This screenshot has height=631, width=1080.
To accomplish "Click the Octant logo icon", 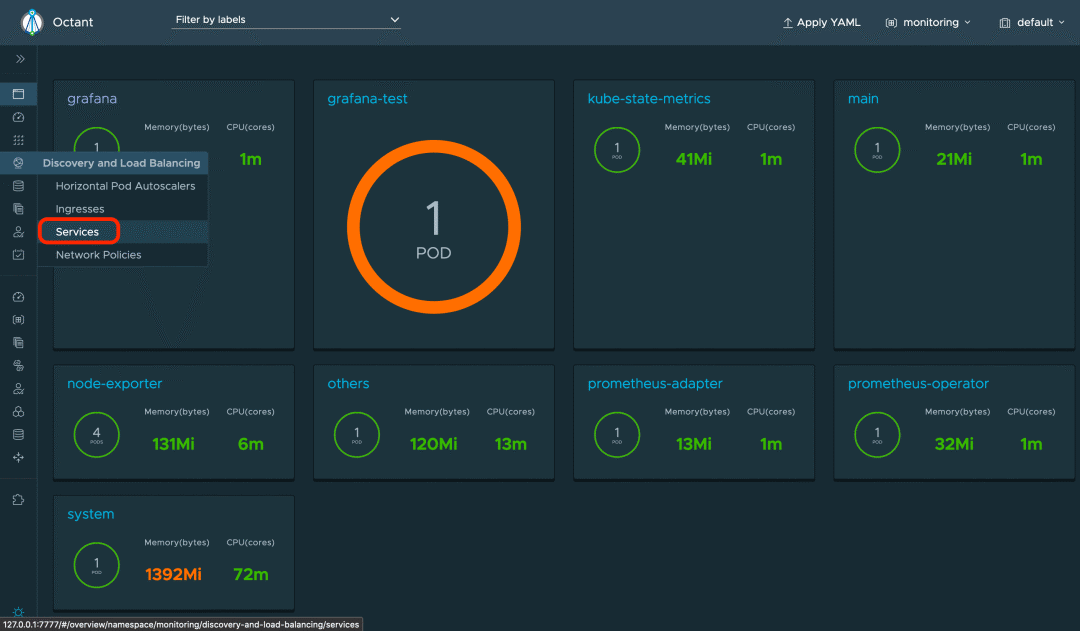I will pyautogui.click(x=32, y=22).
